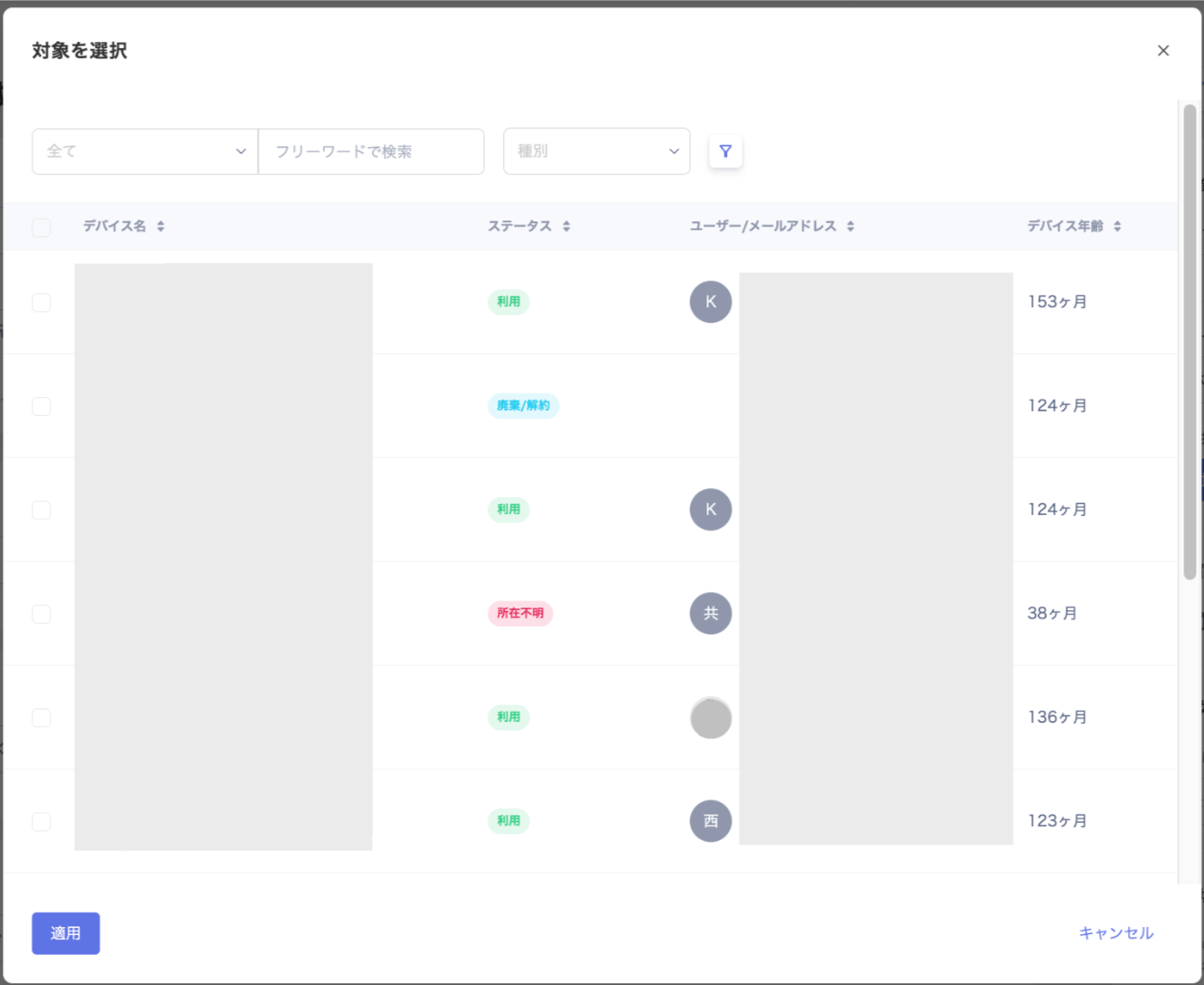This screenshot has width=1204, height=985.
Task: Check the row with 136ヶ月 device age
Action: (41, 717)
